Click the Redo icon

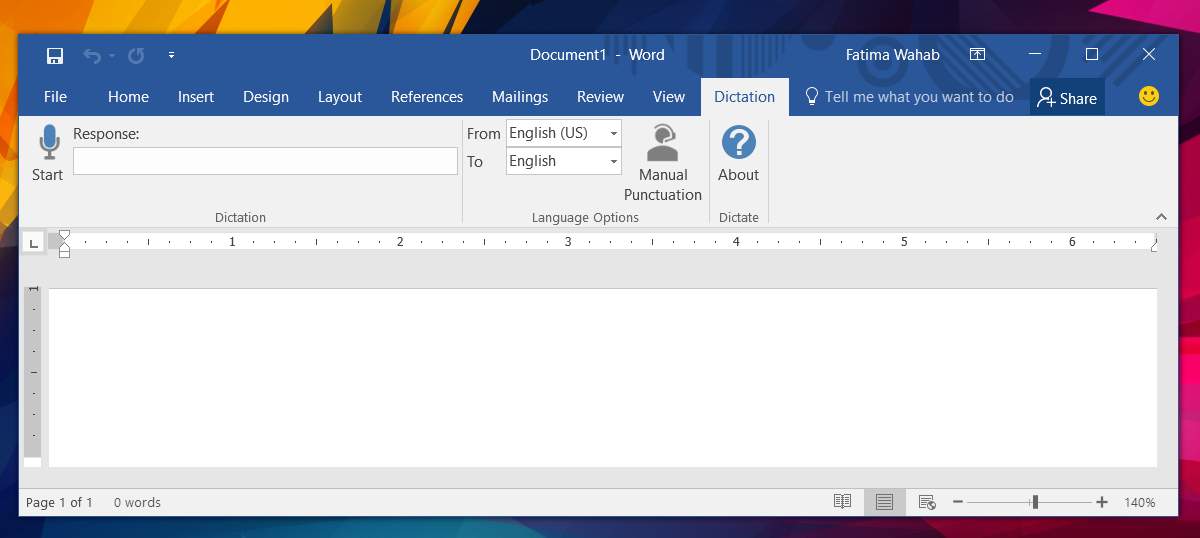pos(136,56)
